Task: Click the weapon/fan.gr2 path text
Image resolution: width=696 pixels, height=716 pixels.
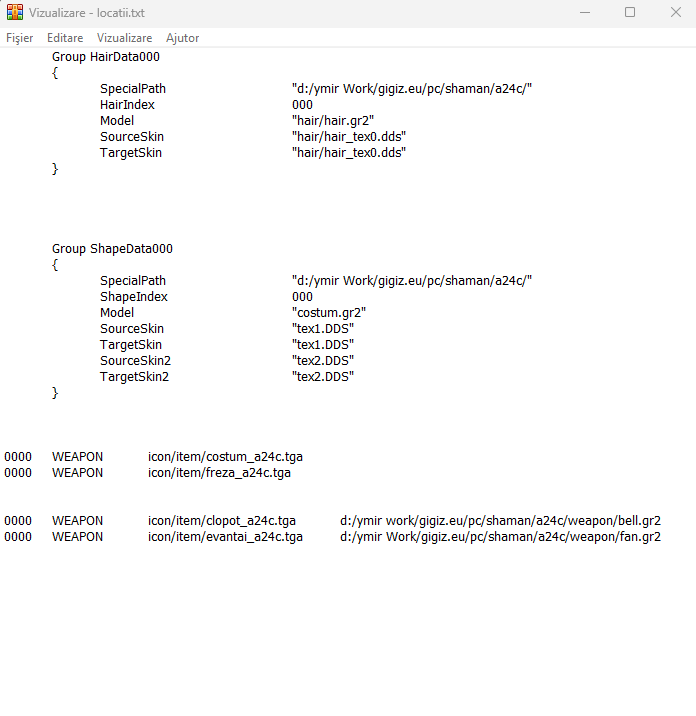Action: pos(500,537)
